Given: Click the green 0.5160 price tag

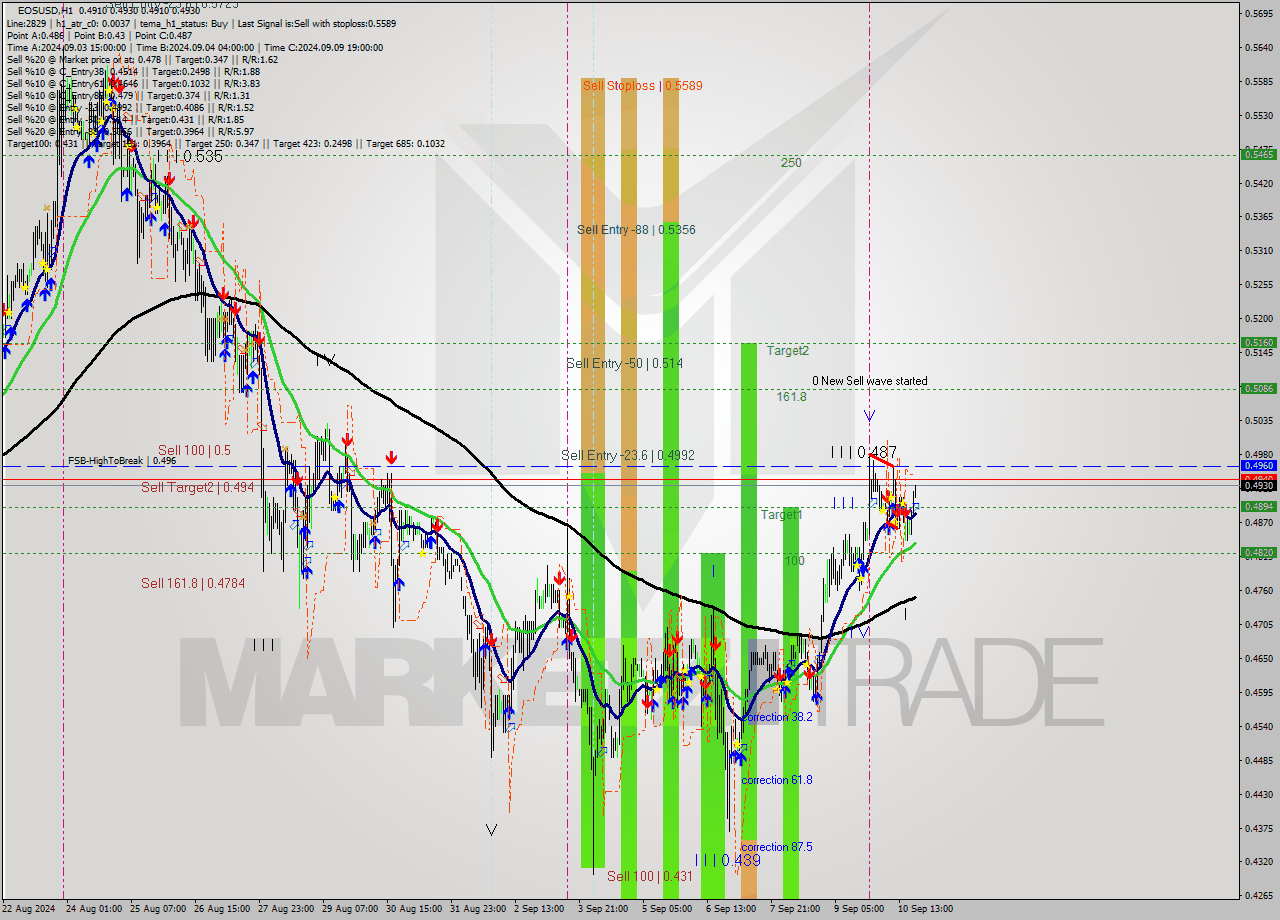Looking at the screenshot, I should 1258,343.
